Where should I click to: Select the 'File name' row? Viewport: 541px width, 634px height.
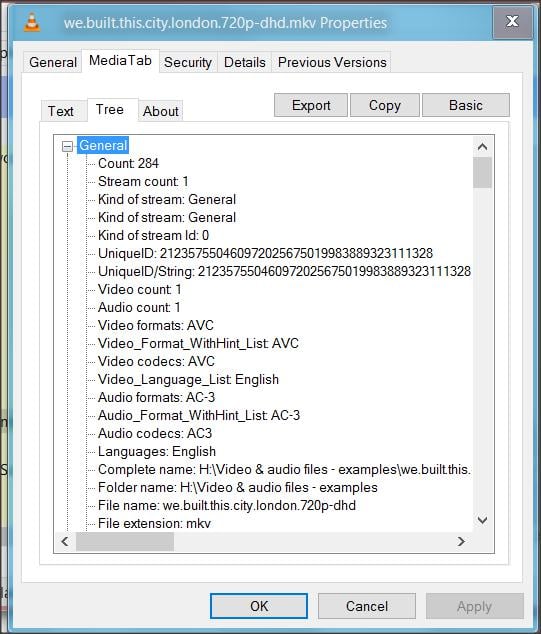[x=227, y=505]
